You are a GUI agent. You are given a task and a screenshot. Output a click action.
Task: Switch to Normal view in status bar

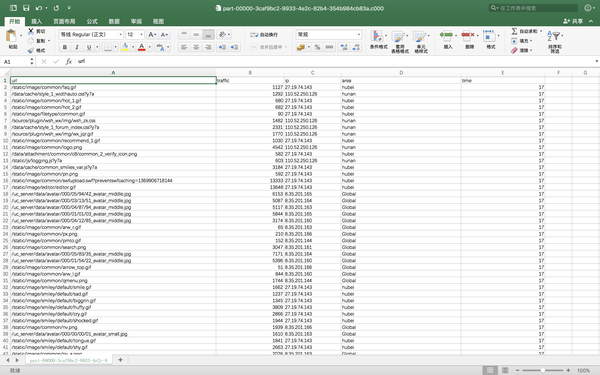[490, 370]
